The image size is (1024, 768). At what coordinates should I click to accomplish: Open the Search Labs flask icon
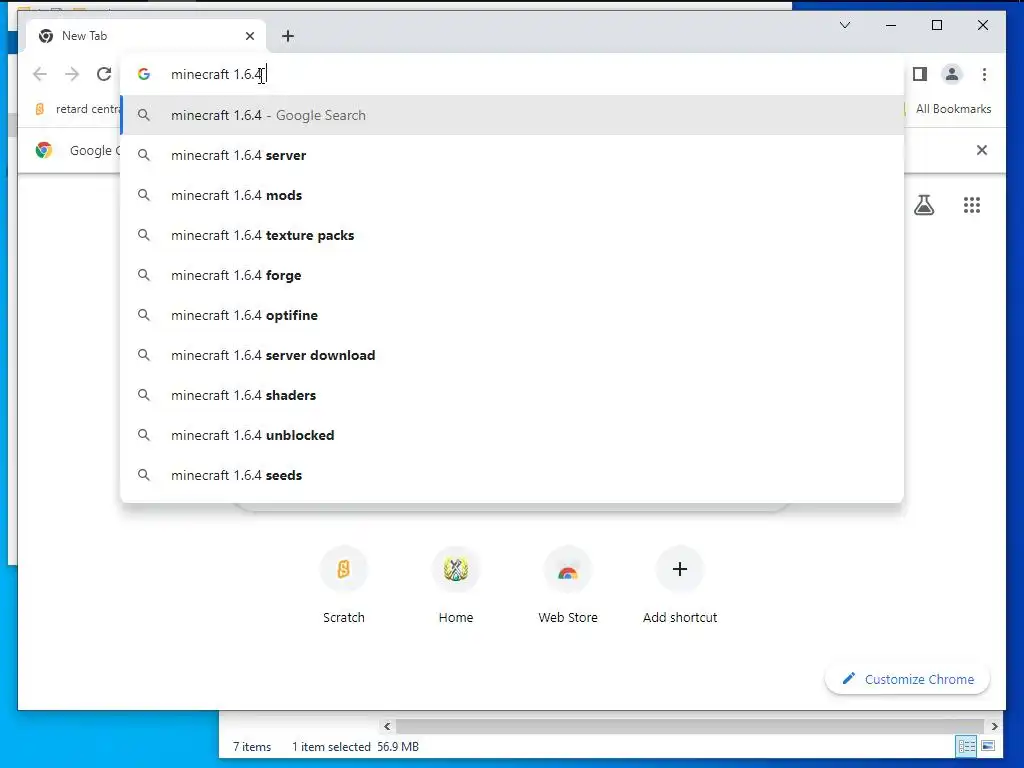pos(924,205)
